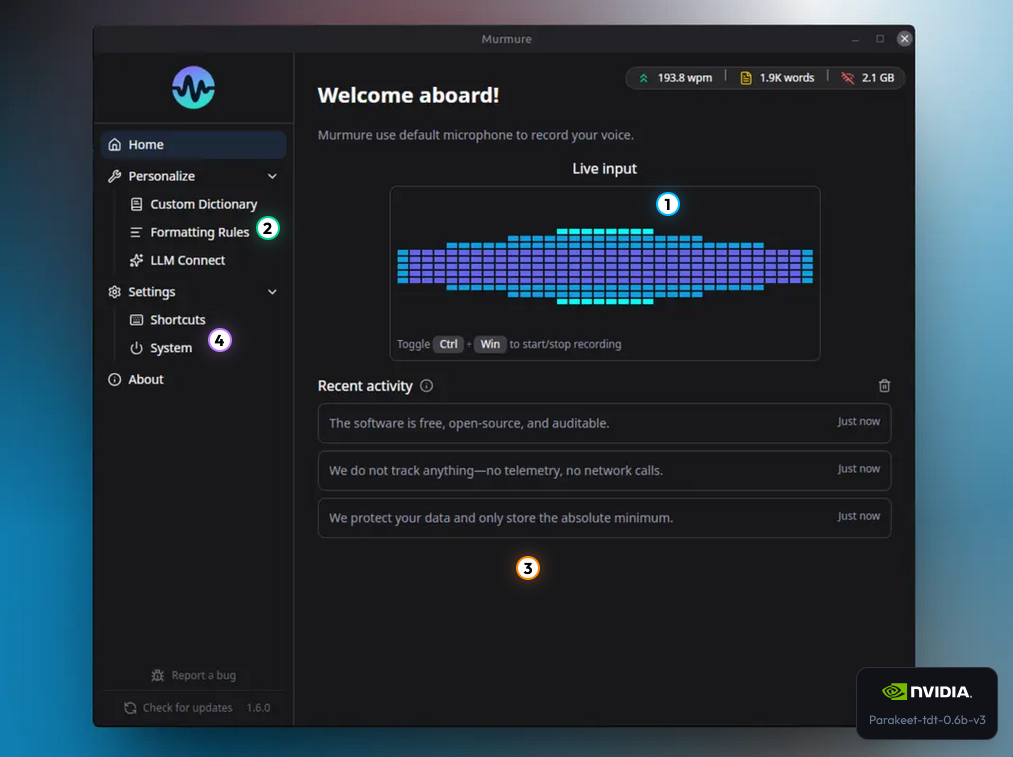This screenshot has width=1013, height=757.
Task: Open System settings
Action: click(x=171, y=348)
